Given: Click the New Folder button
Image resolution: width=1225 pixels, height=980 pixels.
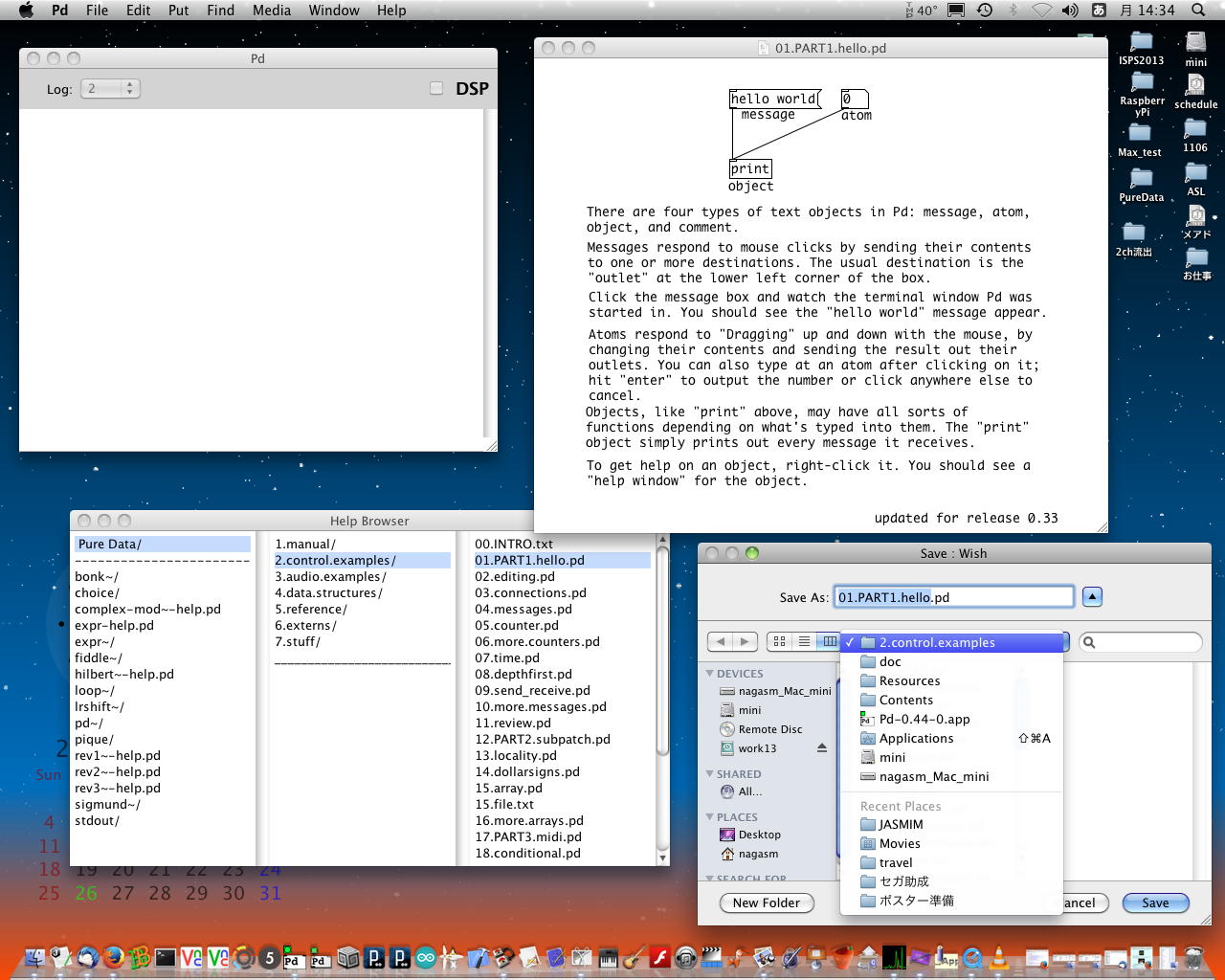Looking at the screenshot, I should click(x=766, y=902).
